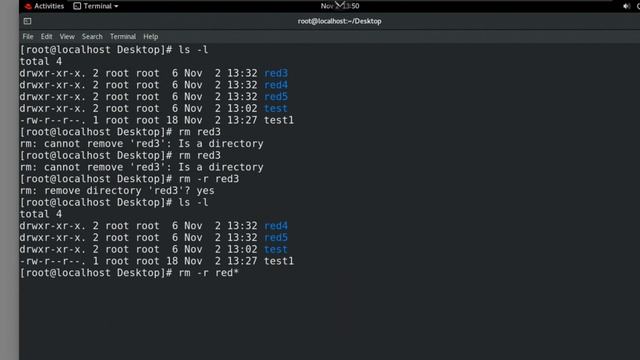Click red5 in second directory listing
Screen dimensions: 640x360
tap(276, 238)
